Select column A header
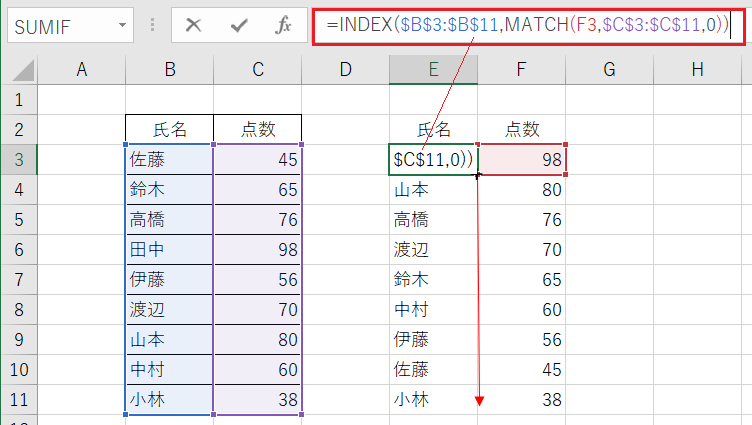 click(x=82, y=70)
